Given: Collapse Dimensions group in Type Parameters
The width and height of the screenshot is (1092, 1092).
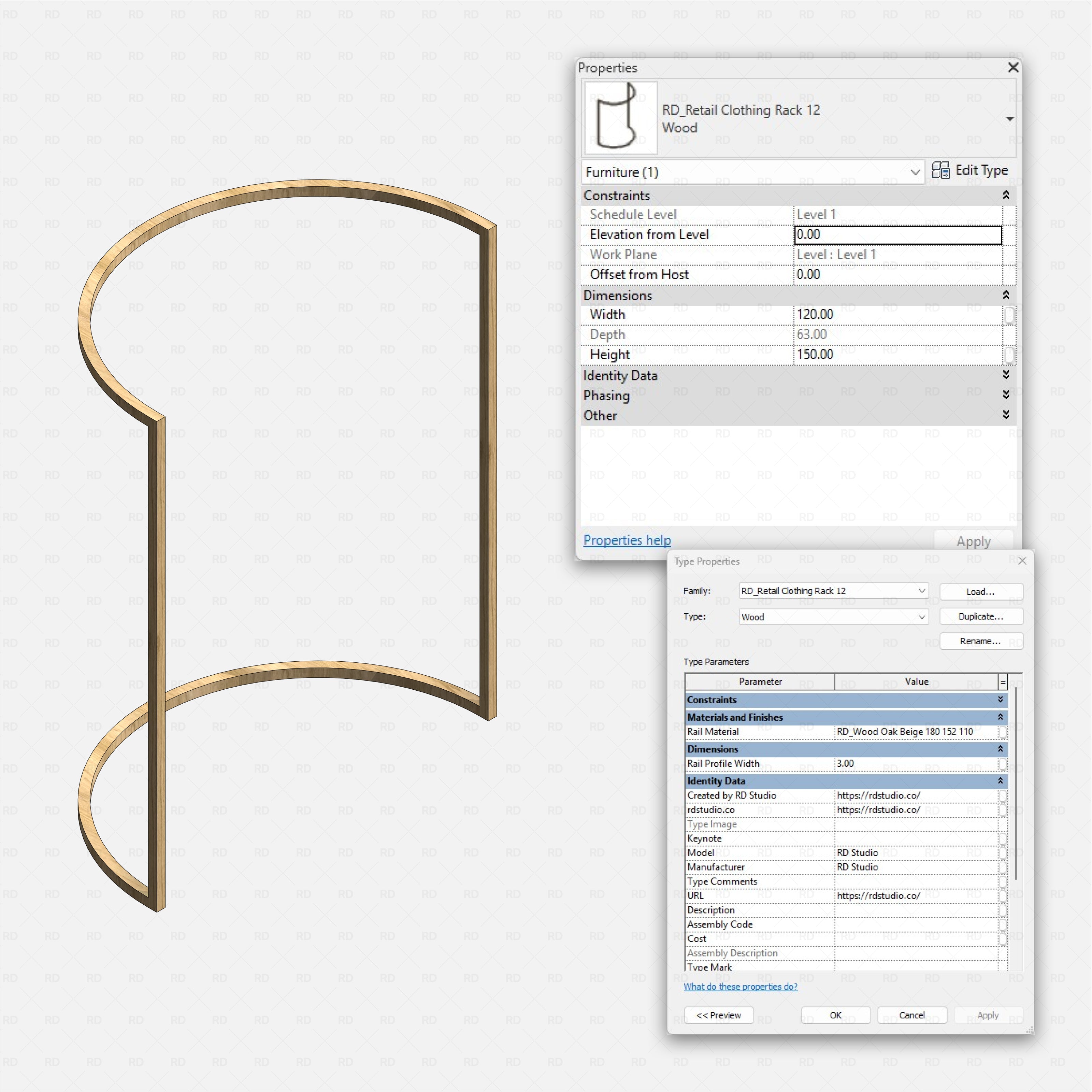Looking at the screenshot, I should click(1001, 749).
